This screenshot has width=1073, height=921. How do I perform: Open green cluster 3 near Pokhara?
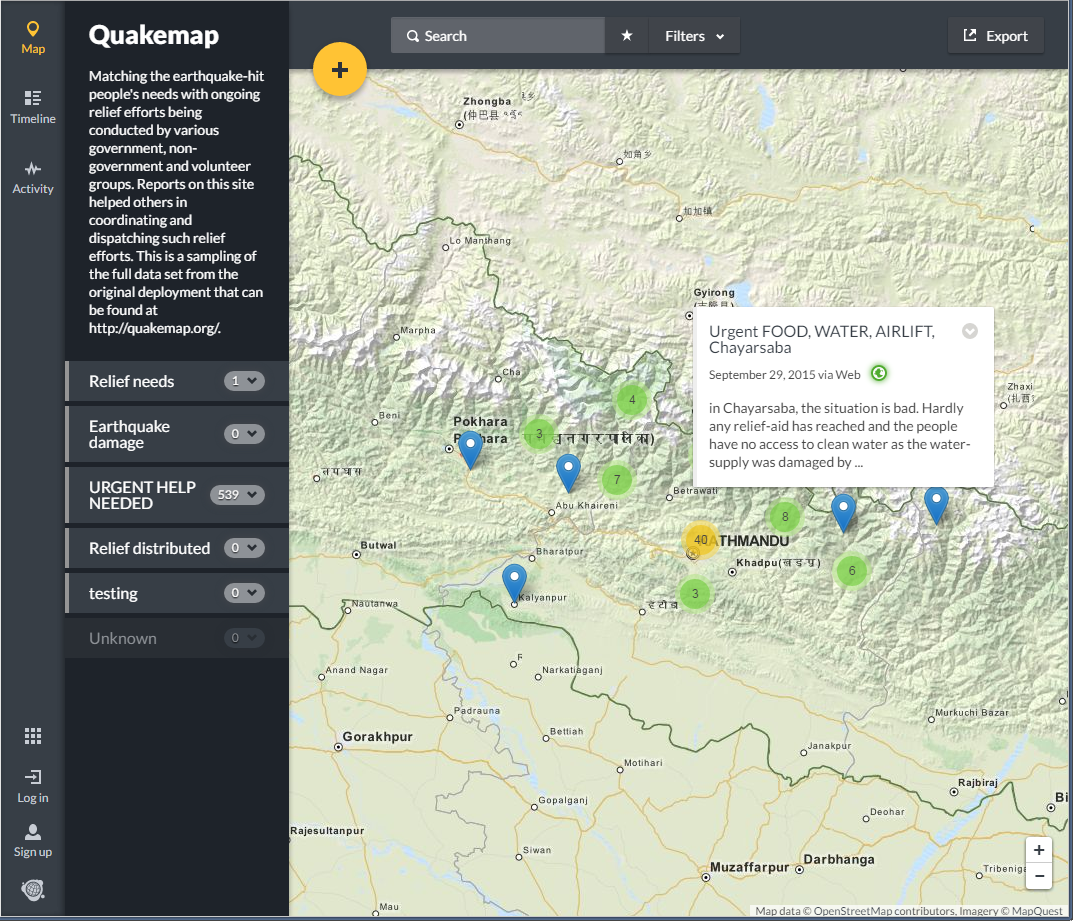(x=539, y=434)
